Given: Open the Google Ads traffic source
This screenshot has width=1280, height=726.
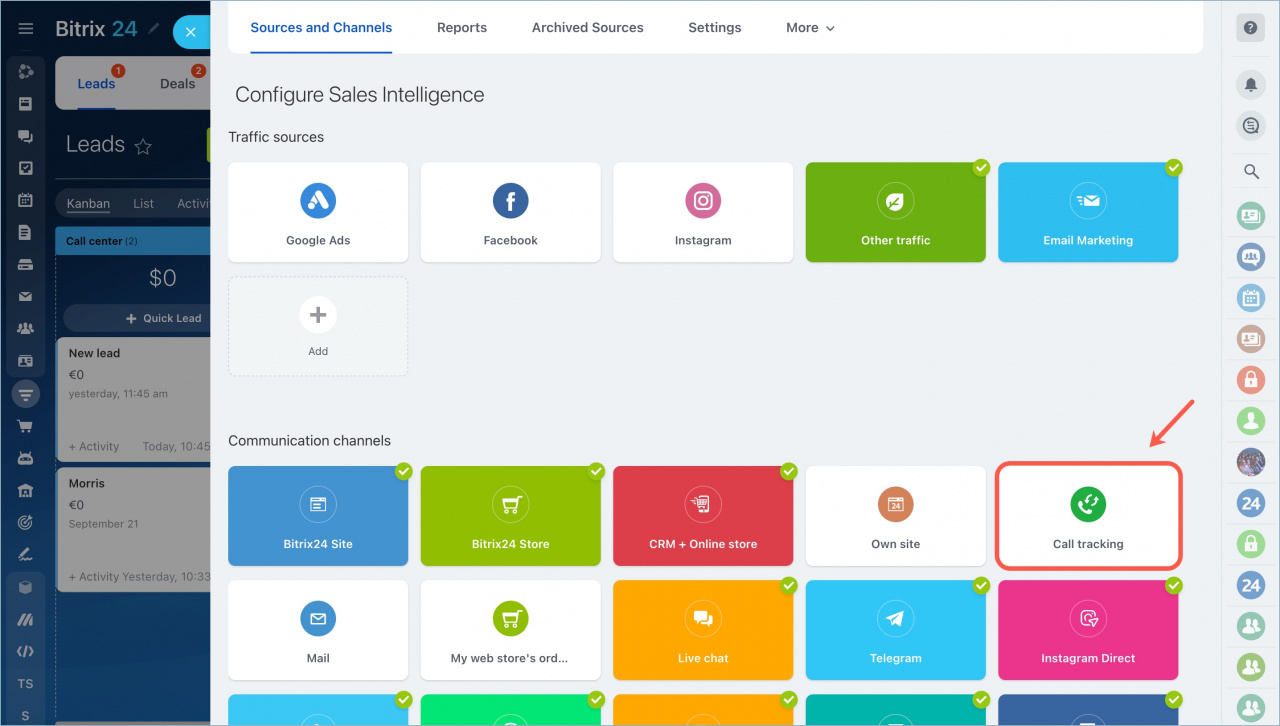Looking at the screenshot, I should [318, 213].
